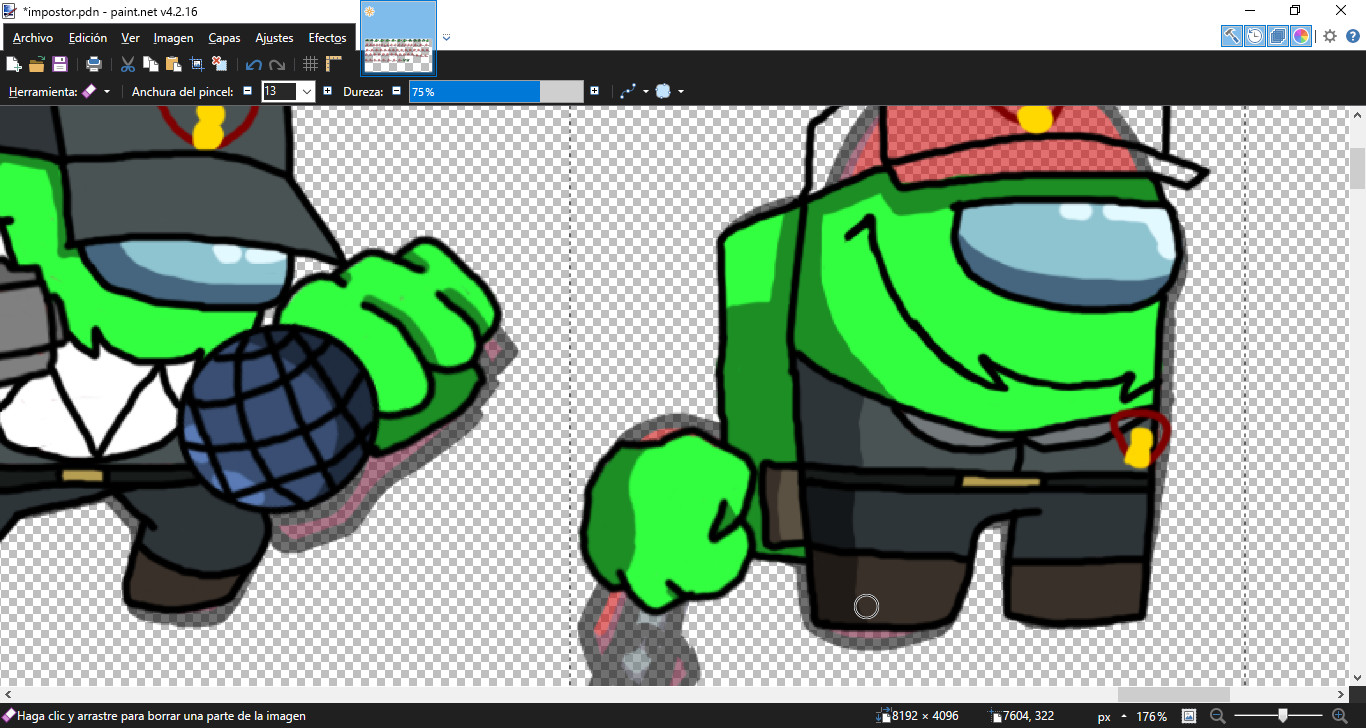The width and height of the screenshot is (1366, 728).
Task: Click the minus button beside Dureza
Action: 397,90
